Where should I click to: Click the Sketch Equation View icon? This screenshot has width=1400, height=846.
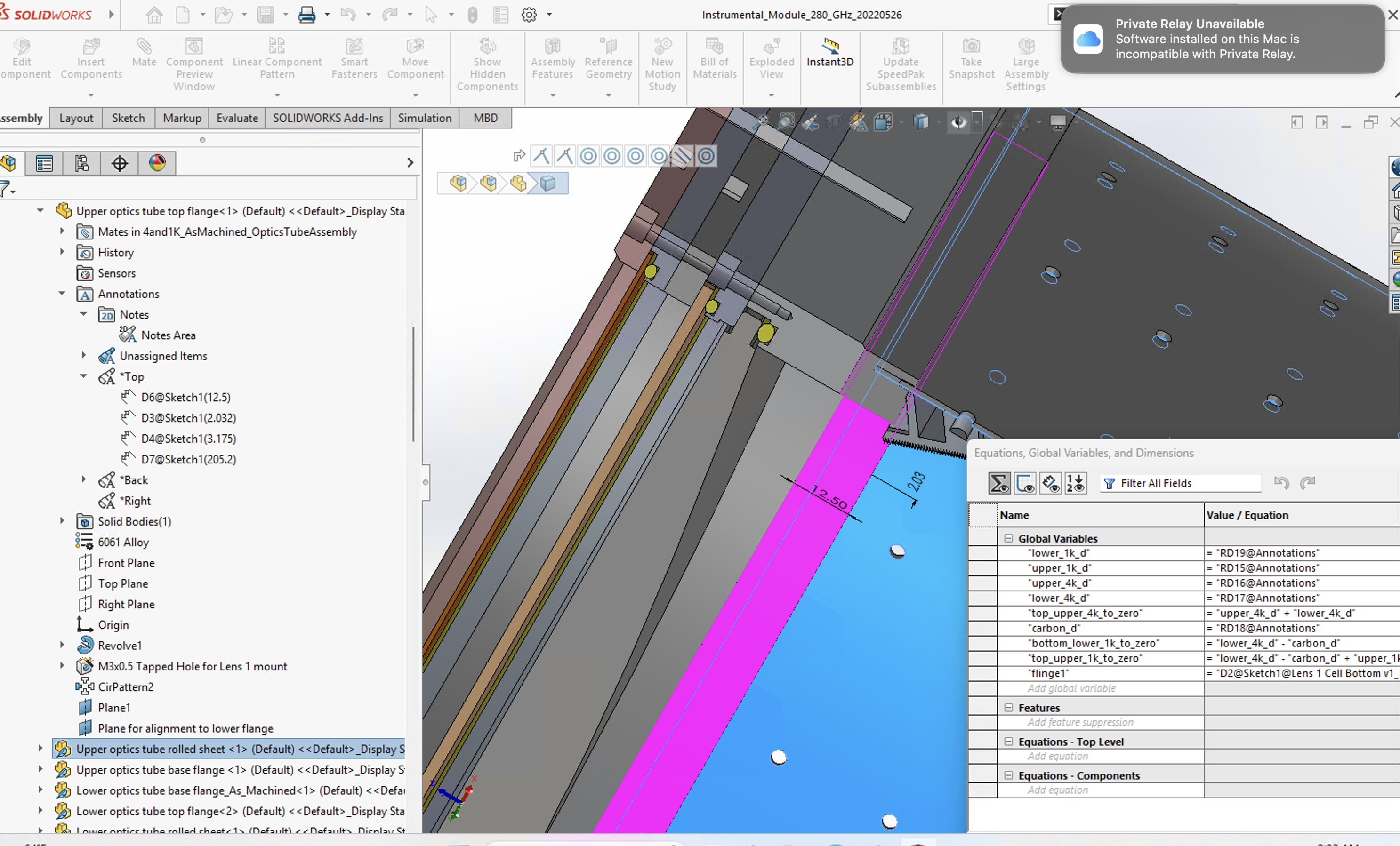point(1024,483)
